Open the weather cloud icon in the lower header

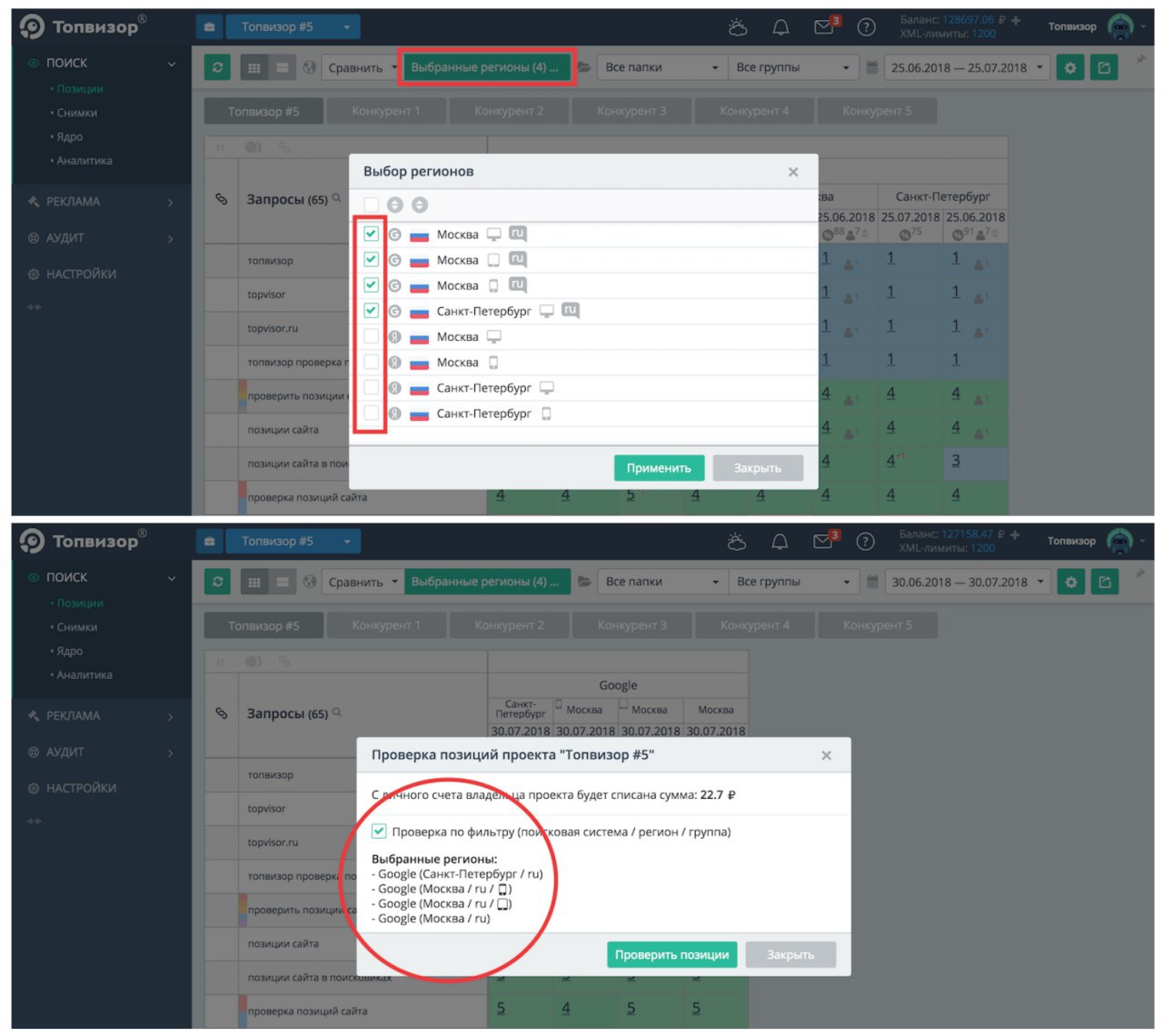click(x=737, y=542)
